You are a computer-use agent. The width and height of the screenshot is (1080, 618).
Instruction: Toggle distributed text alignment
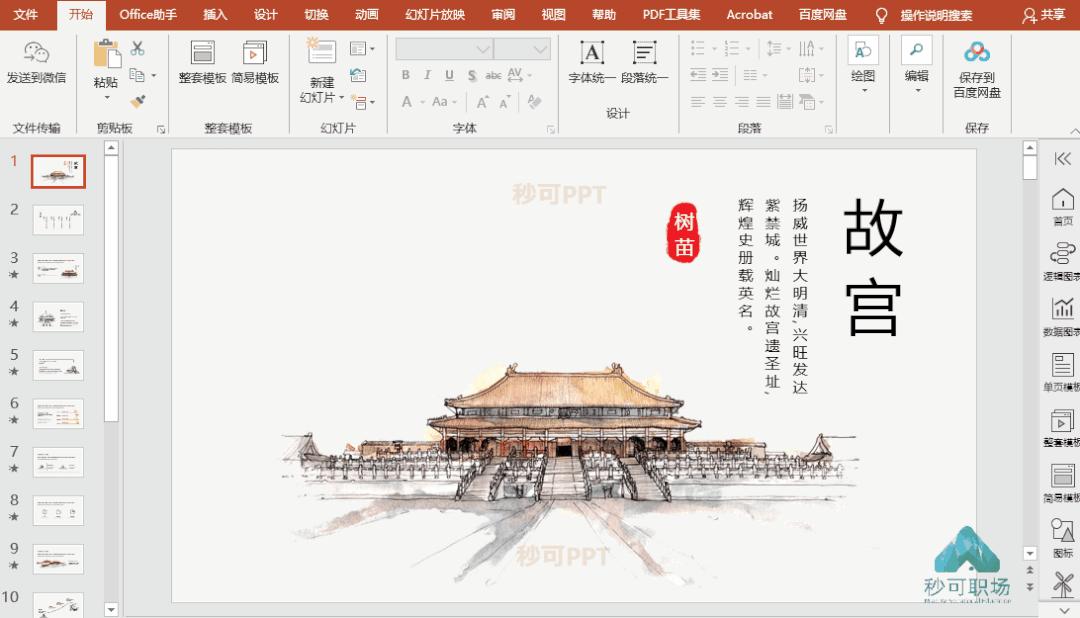[785, 102]
